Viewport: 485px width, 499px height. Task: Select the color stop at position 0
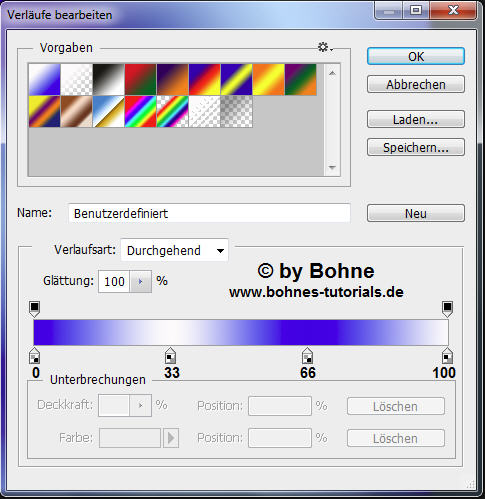click(x=34, y=356)
